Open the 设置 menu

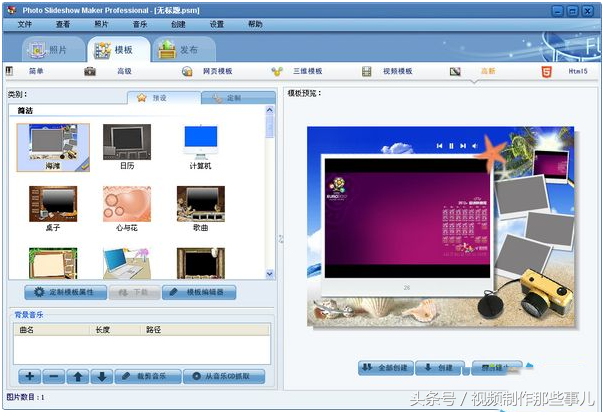217,24
